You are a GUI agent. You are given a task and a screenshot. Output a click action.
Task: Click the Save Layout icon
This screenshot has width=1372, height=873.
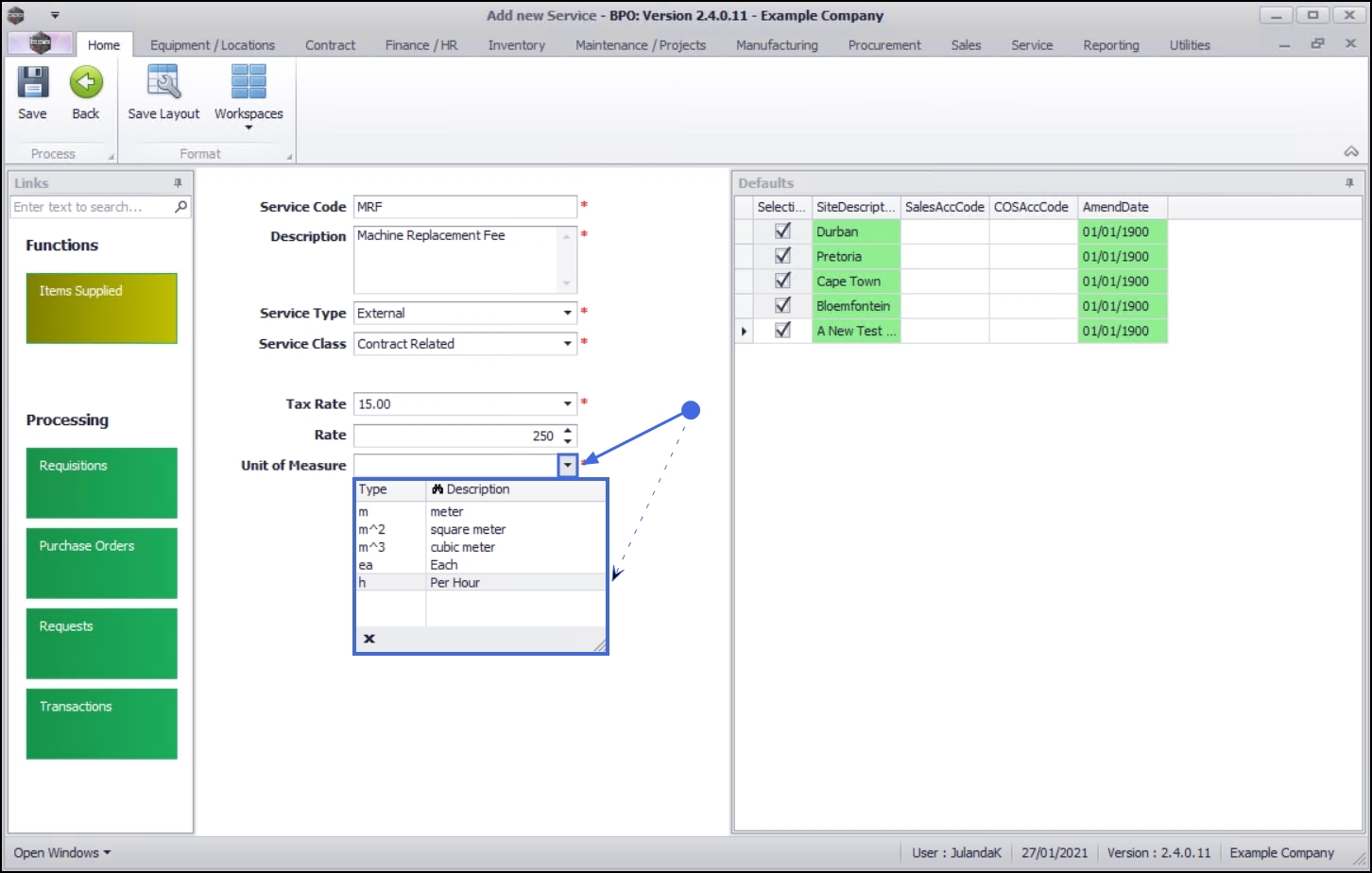163,83
